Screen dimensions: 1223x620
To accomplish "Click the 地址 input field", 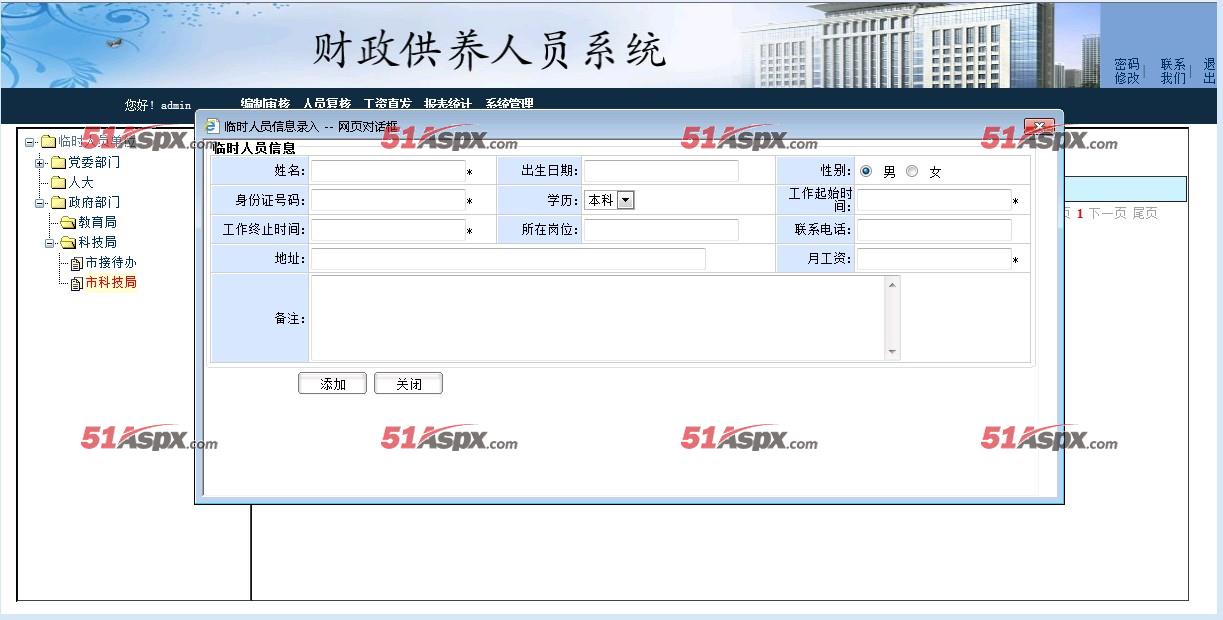I will 508,259.
